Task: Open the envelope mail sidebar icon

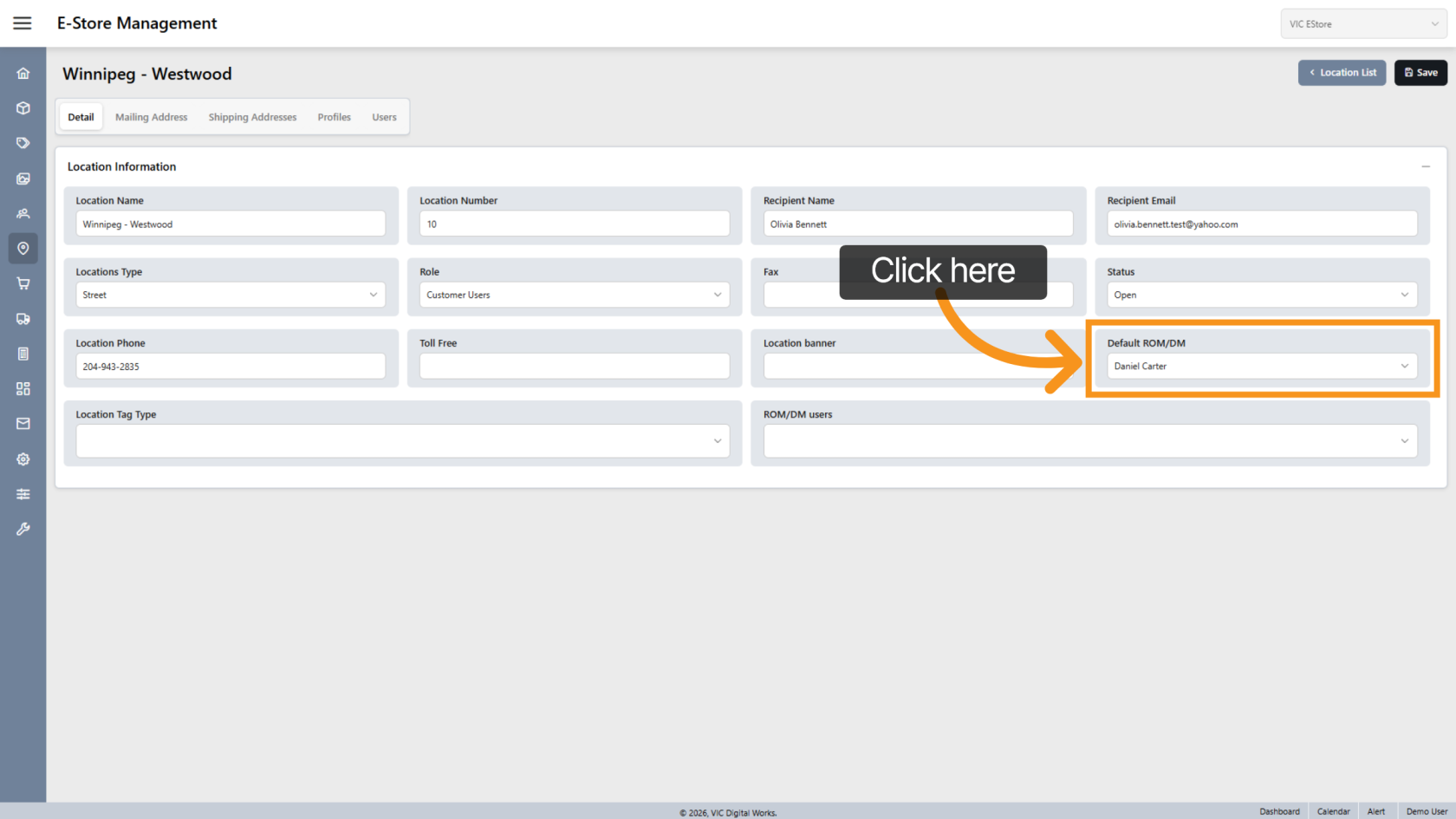Action: pos(23,424)
